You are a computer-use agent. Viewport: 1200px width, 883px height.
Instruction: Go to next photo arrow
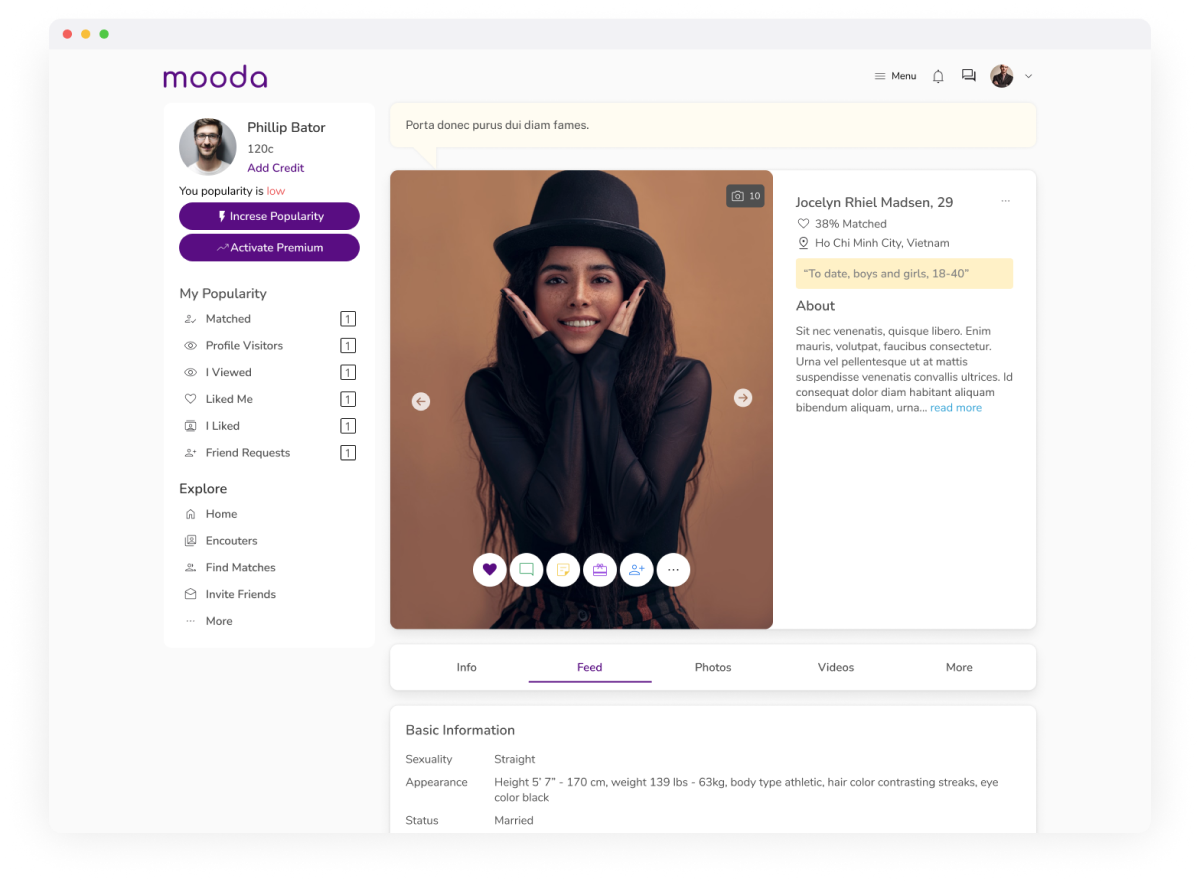coord(742,398)
